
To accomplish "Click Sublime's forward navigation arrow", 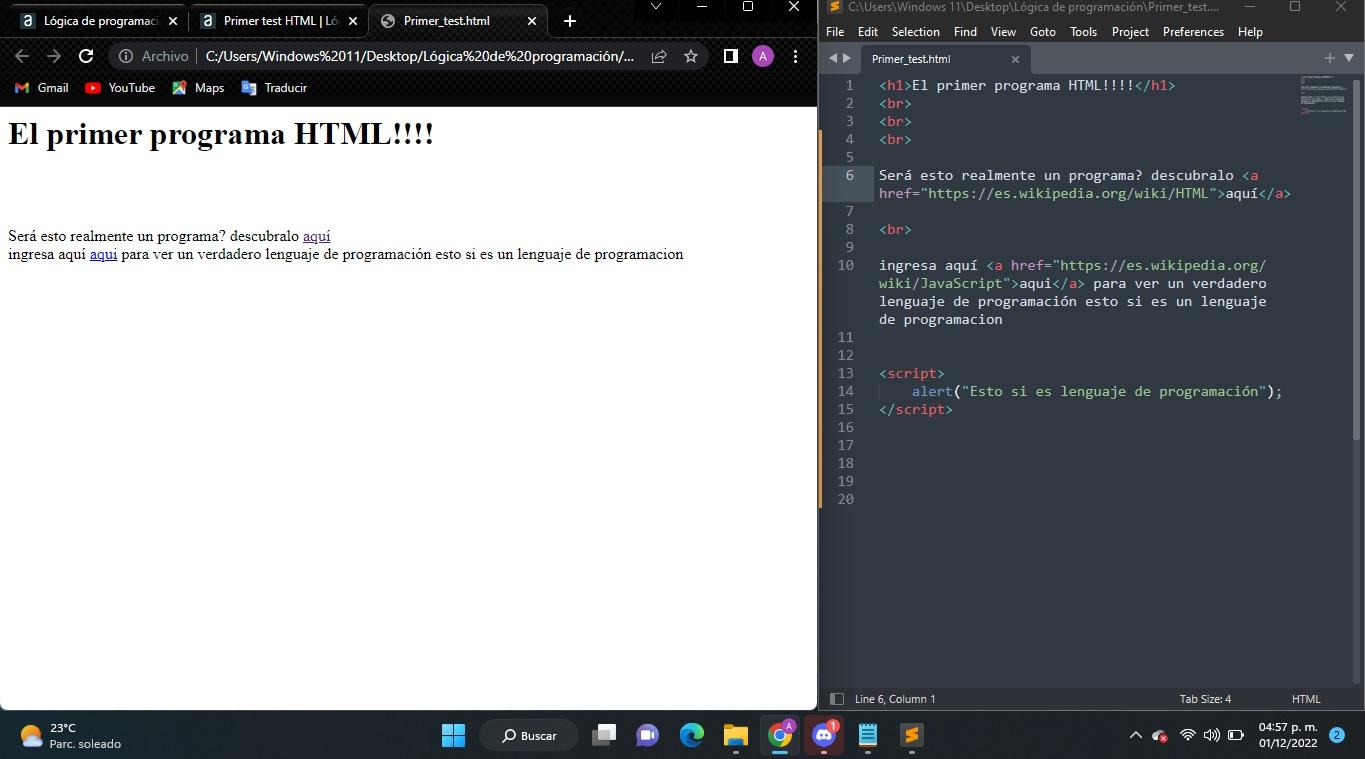I will pyautogui.click(x=845, y=58).
